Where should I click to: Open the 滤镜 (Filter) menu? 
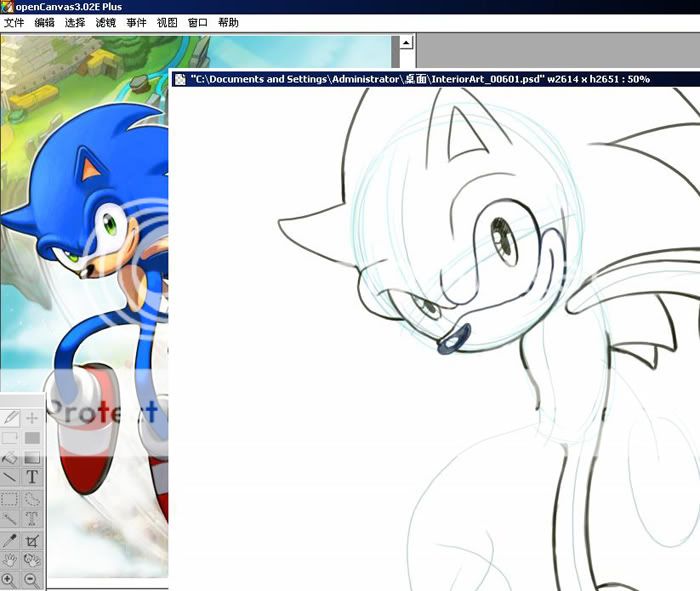coord(105,22)
